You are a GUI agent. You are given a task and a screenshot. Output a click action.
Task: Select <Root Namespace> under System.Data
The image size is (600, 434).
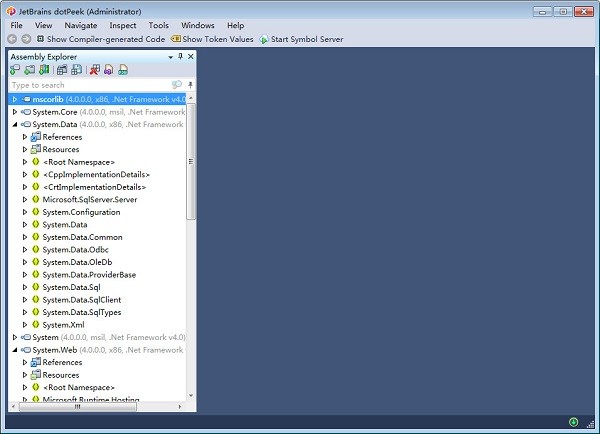[79, 162]
